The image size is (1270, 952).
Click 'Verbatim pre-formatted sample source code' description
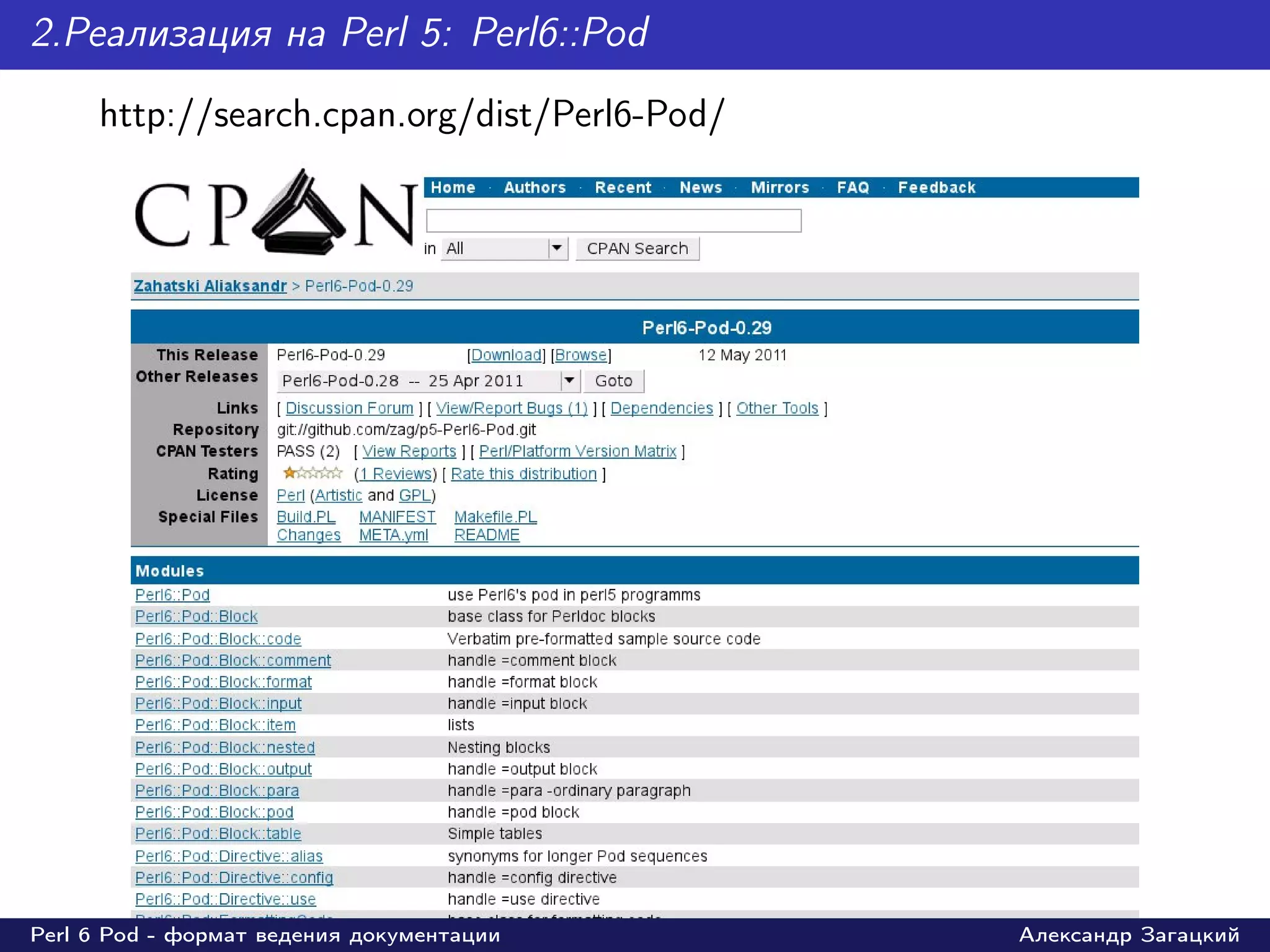tap(604, 639)
